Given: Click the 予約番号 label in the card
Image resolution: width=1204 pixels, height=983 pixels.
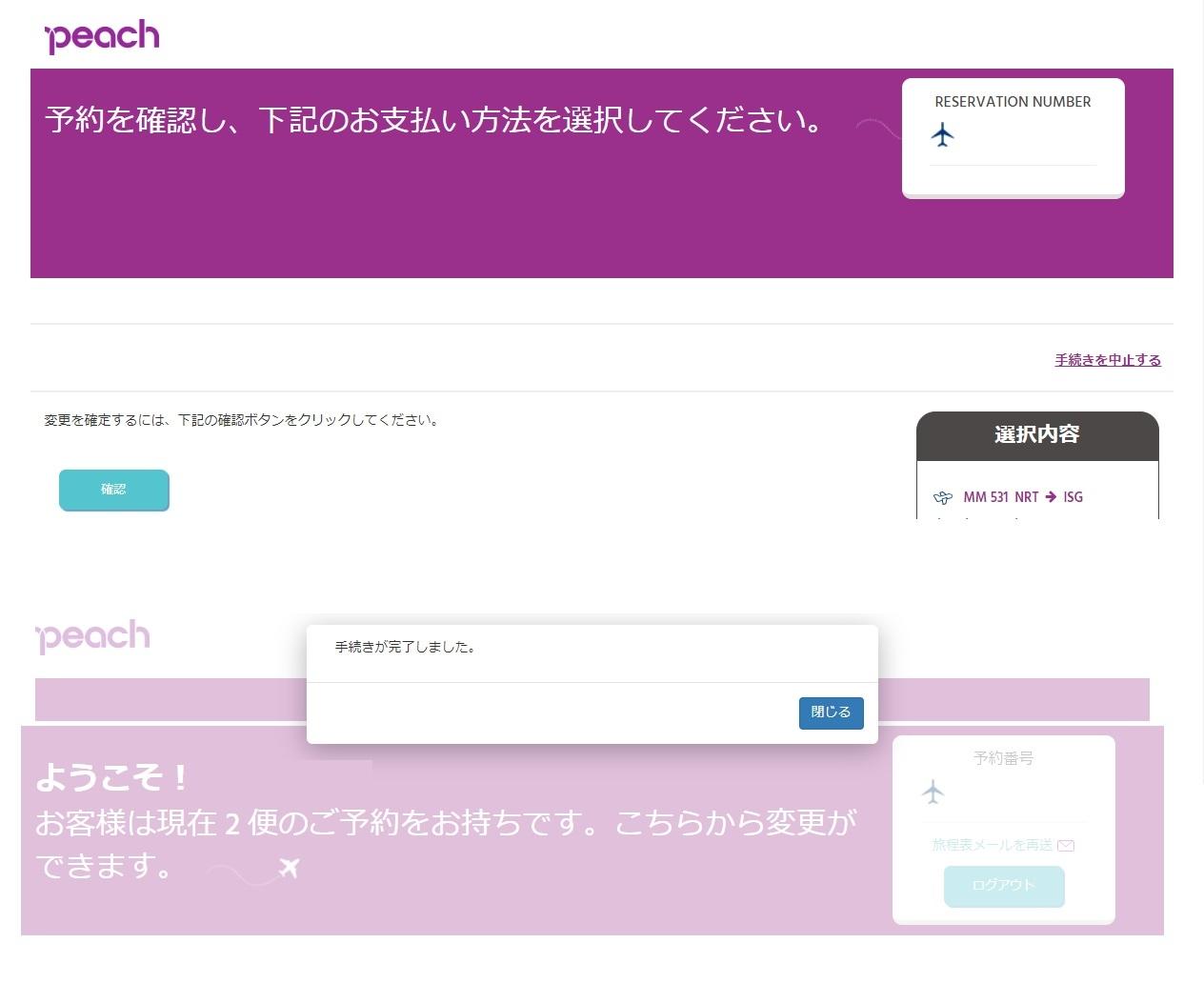Looking at the screenshot, I should click(1003, 758).
